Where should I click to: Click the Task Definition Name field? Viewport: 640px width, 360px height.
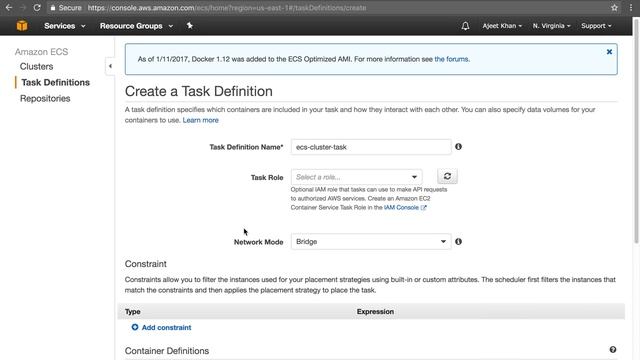point(371,147)
